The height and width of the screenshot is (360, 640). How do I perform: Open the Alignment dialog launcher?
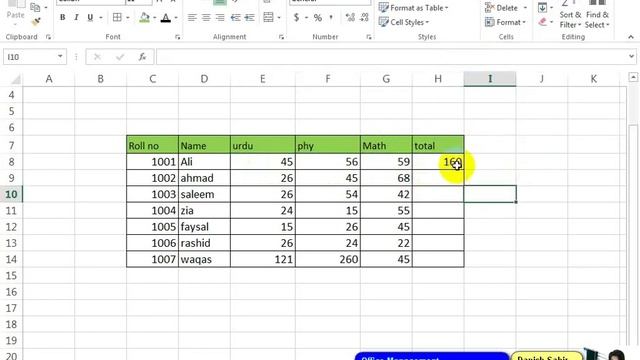click(x=281, y=37)
